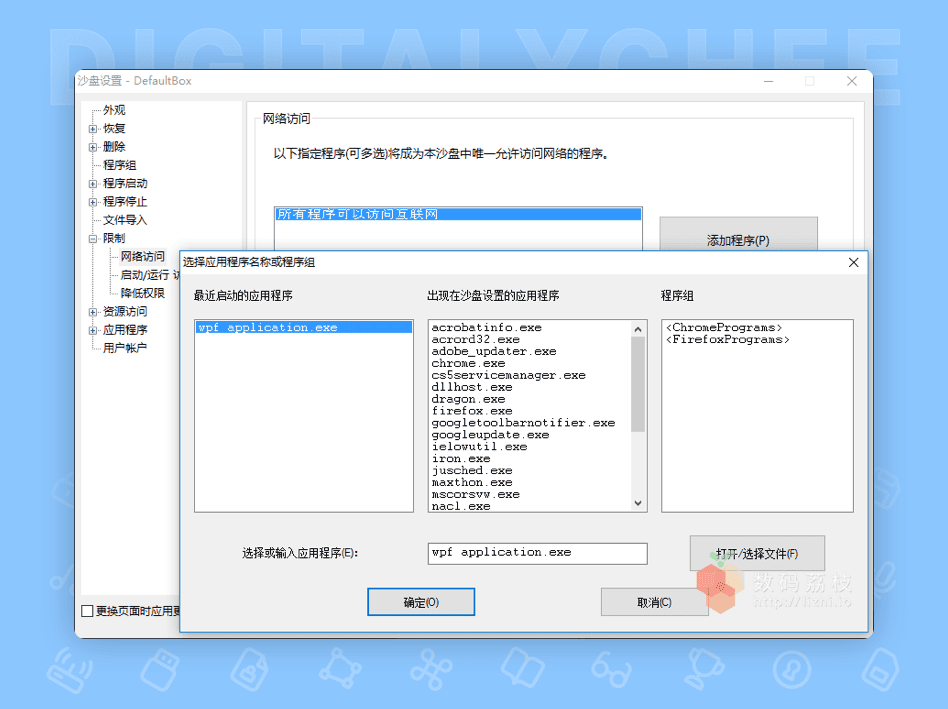Close the application selection dialog with X
This screenshot has width=948, height=709.
pos(853,262)
